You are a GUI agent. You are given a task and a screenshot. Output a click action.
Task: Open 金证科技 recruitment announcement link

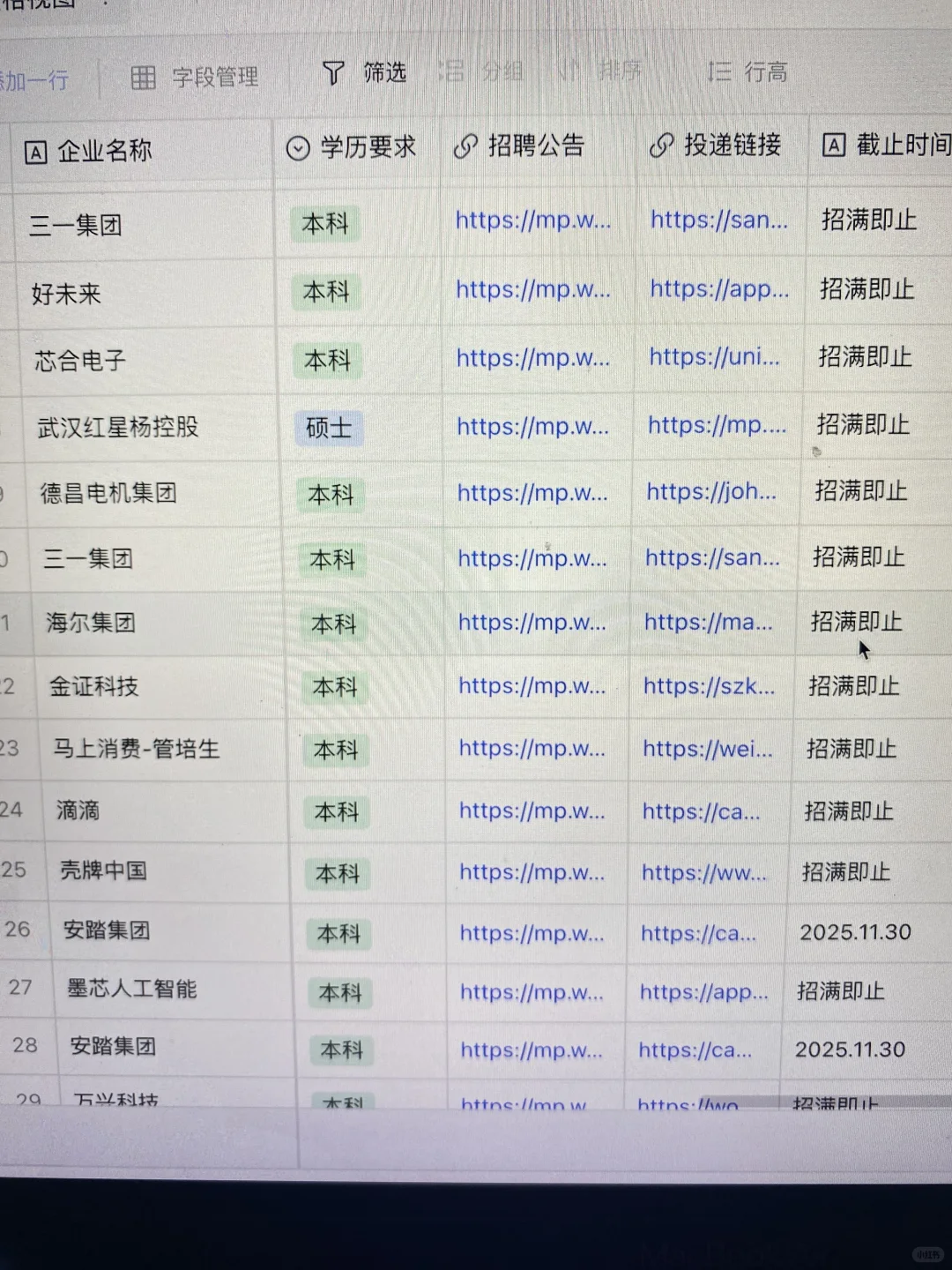532,685
